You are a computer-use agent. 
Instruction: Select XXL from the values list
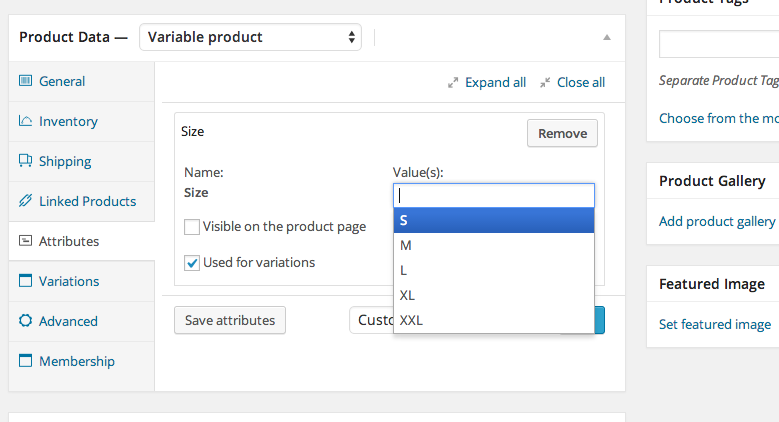(494, 320)
